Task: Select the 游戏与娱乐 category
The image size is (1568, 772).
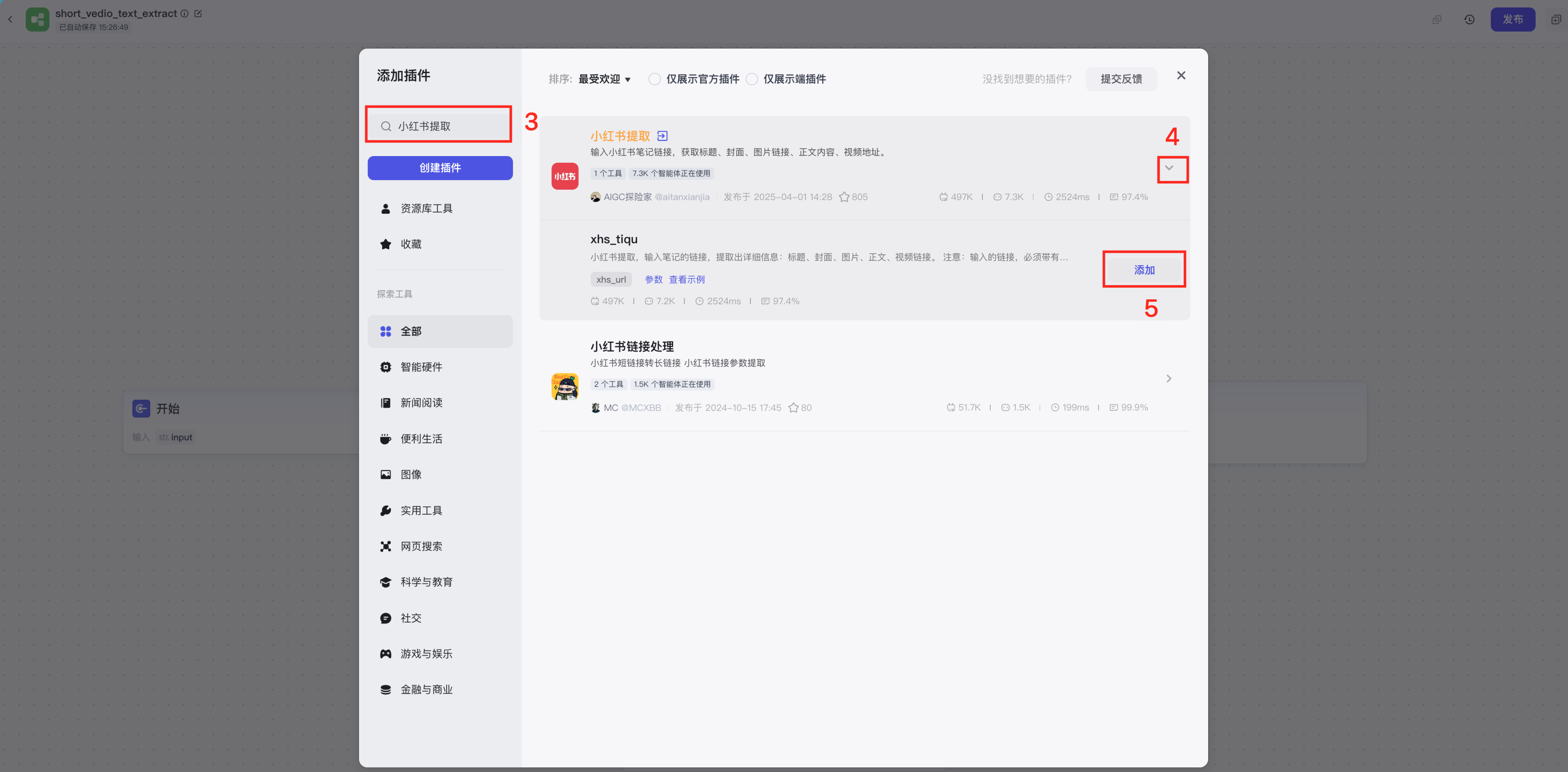Action: (440, 654)
